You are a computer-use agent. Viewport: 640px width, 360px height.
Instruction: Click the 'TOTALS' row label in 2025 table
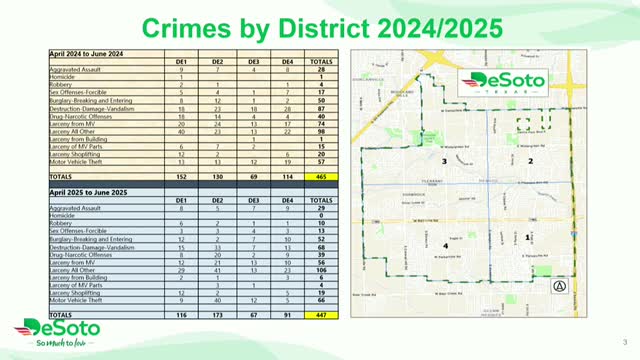tap(60, 315)
